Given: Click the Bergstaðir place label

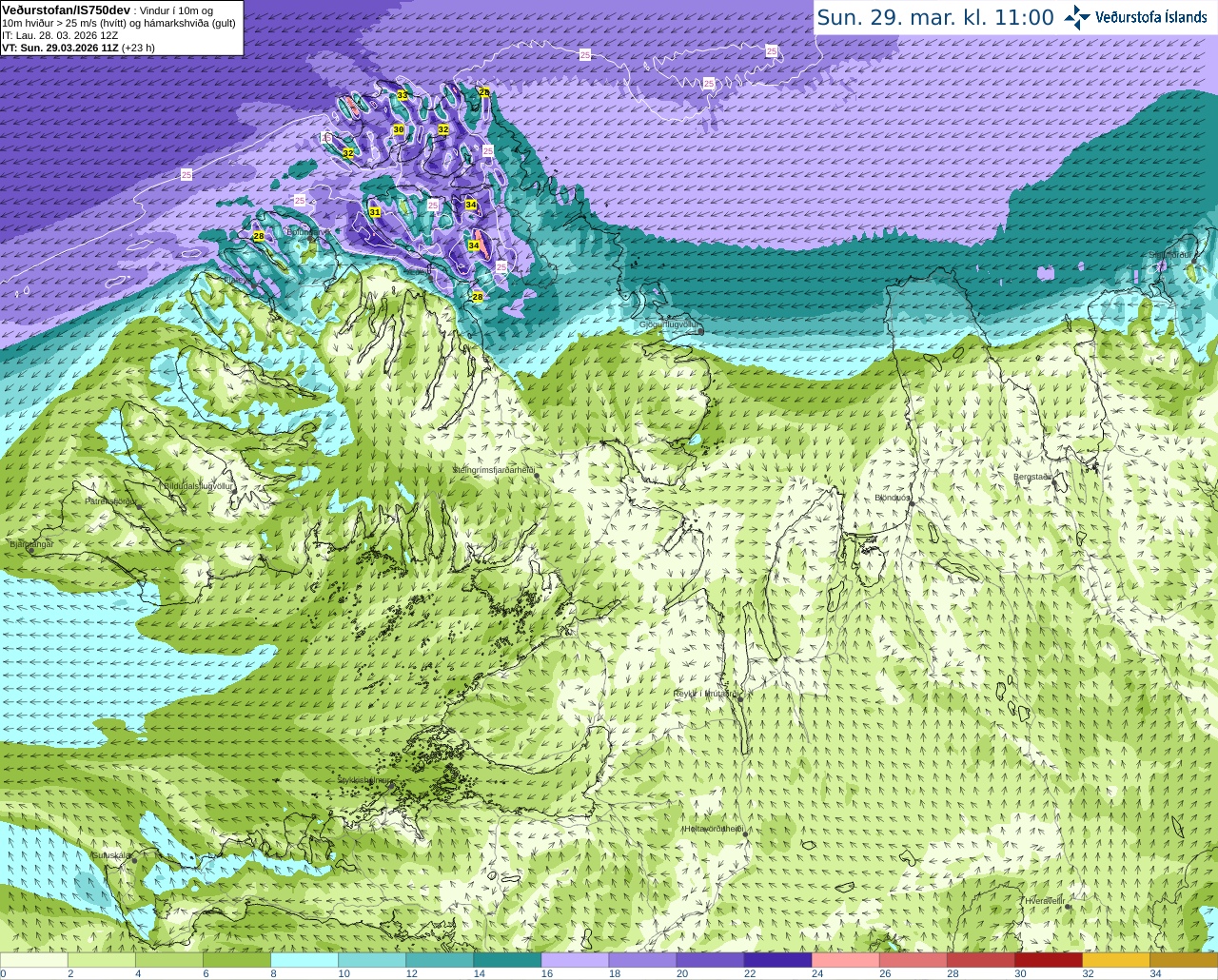Looking at the screenshot, I should coord(1032,477).
